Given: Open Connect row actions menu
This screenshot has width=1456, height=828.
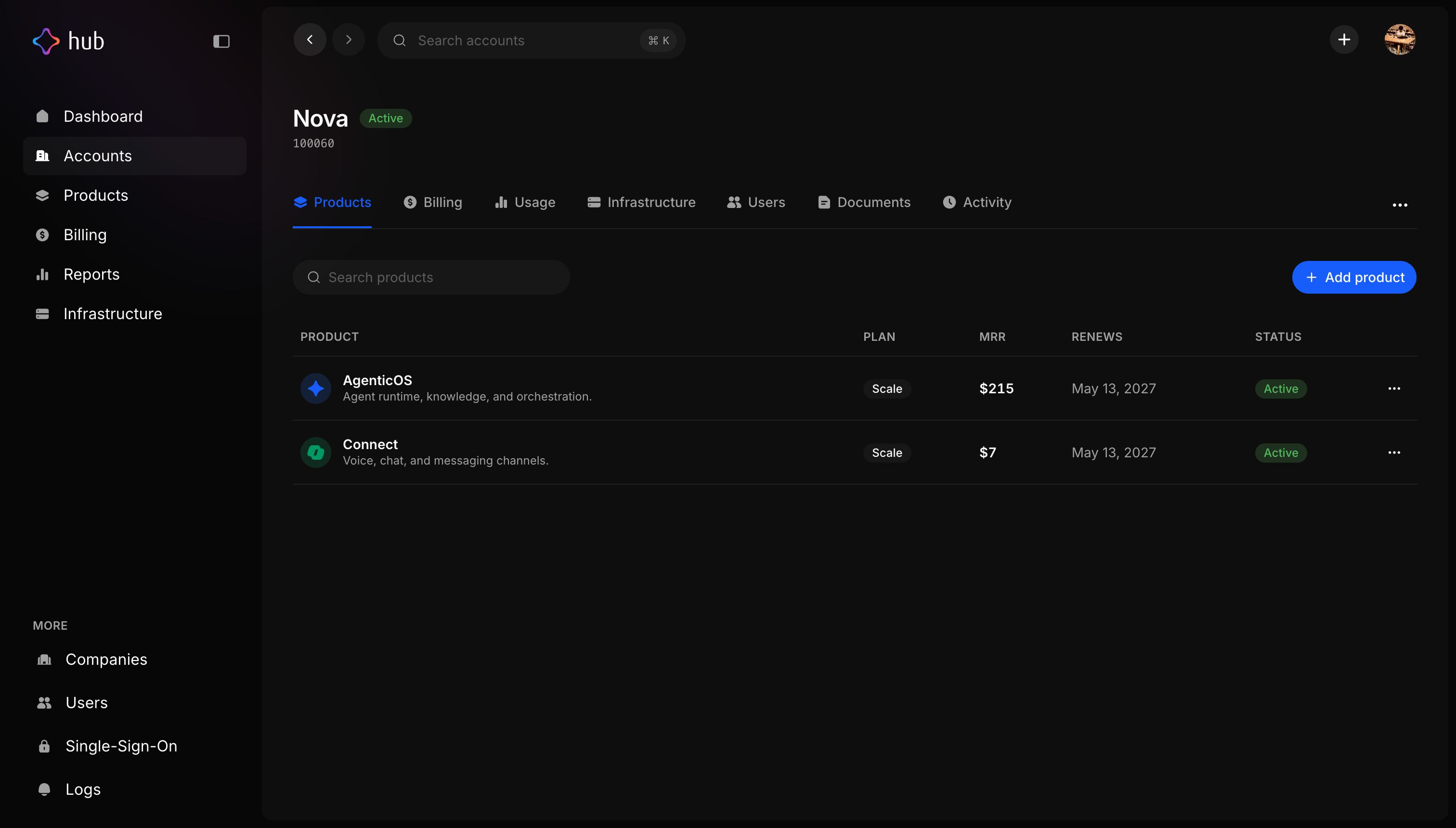Looking at the screenshot, I should click(1394, 453).
